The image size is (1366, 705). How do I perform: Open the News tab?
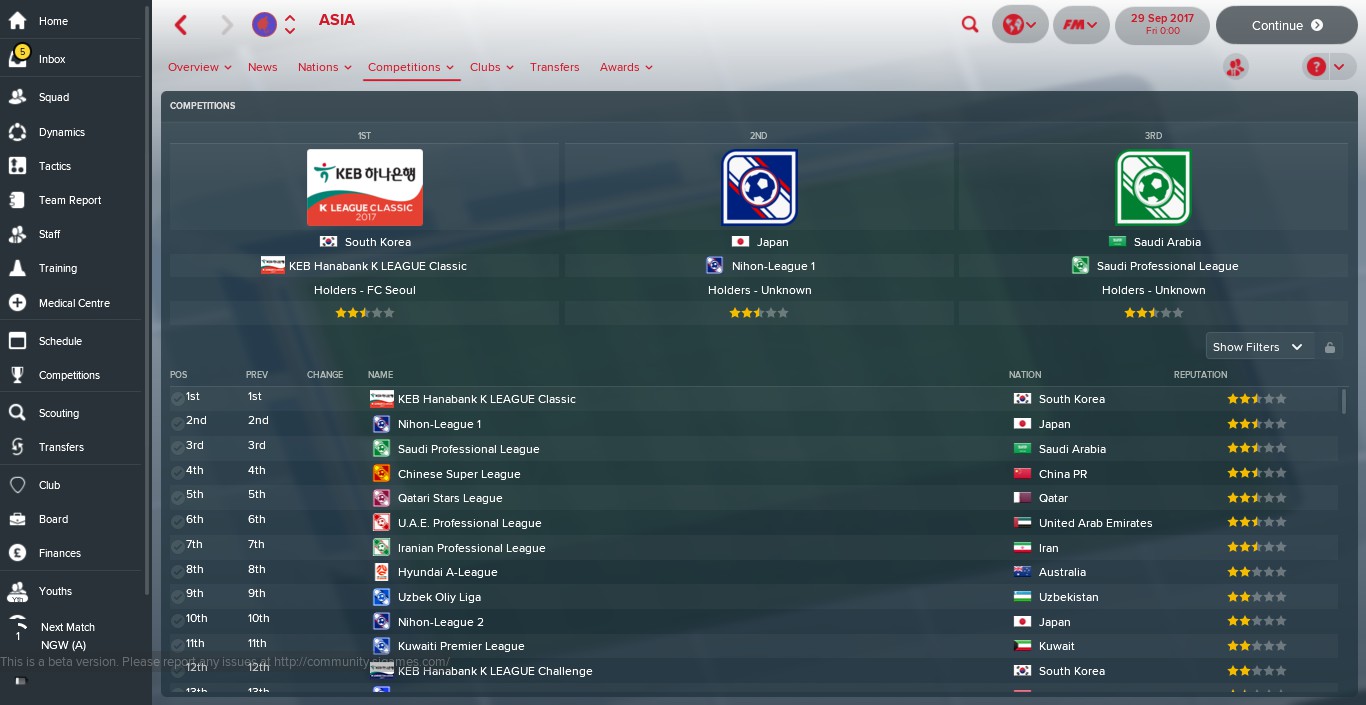click(x=262, y=67)
